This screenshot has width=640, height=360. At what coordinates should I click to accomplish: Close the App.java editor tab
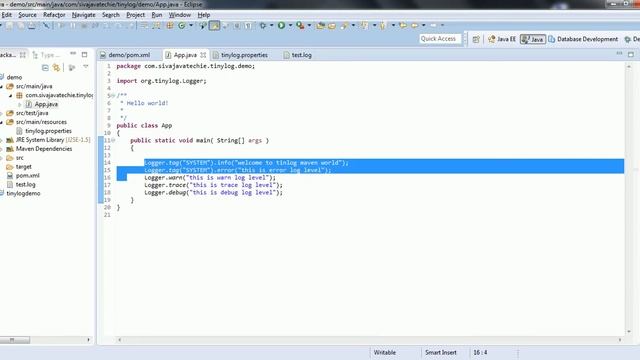click(x=203, y=55)
